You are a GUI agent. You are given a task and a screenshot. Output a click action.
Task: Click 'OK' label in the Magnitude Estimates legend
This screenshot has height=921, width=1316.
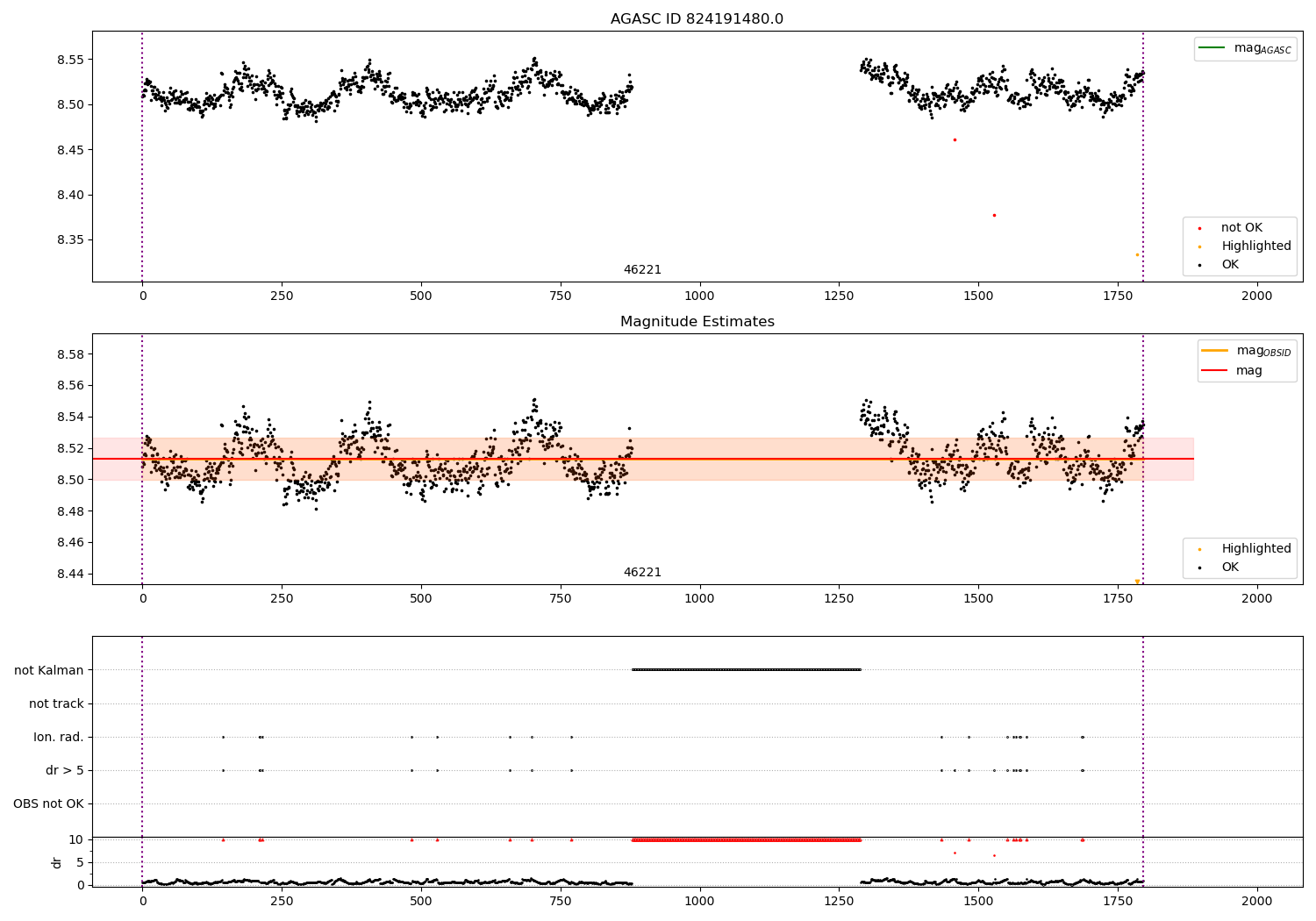(1230, 568)
